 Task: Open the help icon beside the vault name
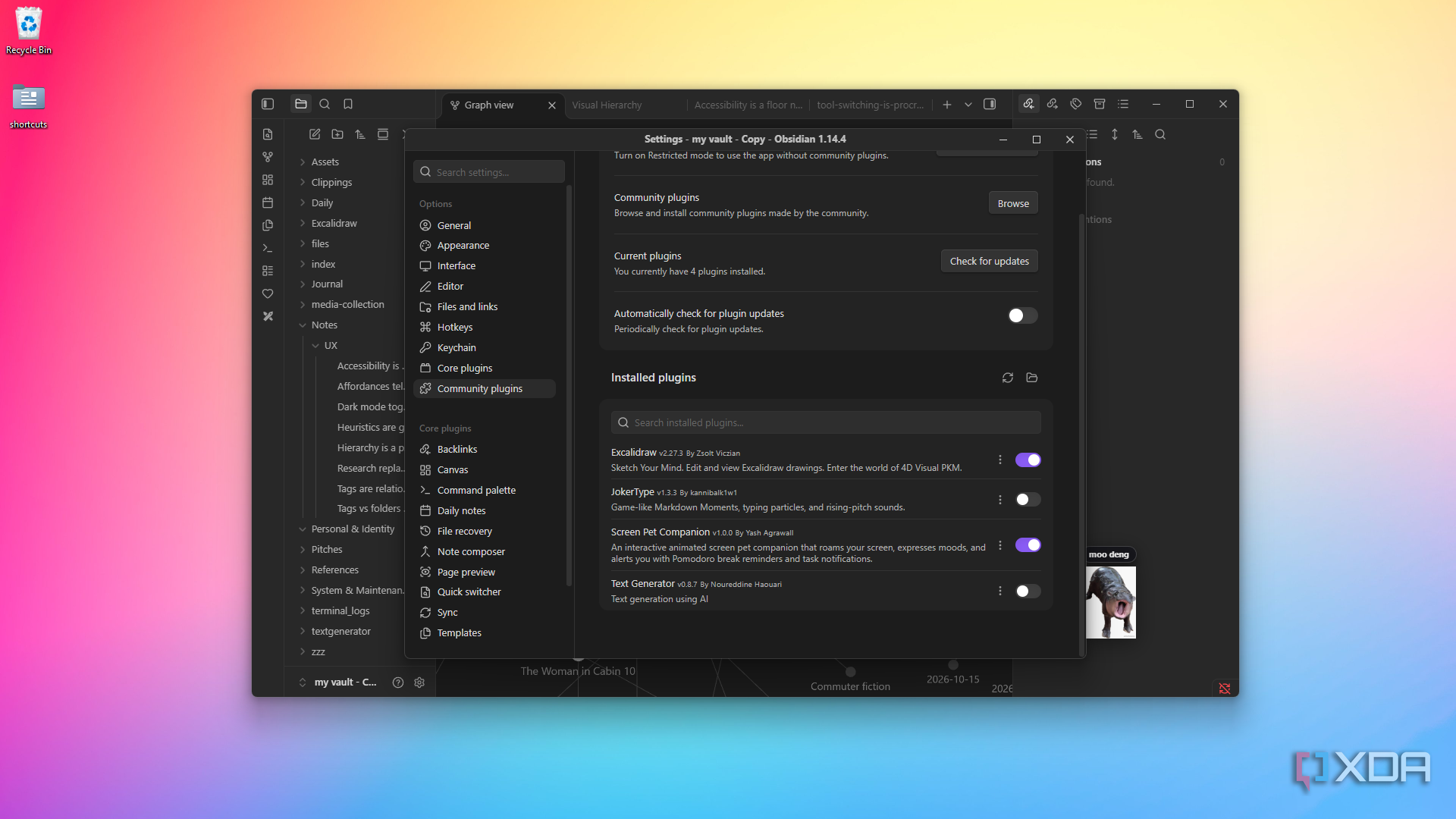coord(398,682)
